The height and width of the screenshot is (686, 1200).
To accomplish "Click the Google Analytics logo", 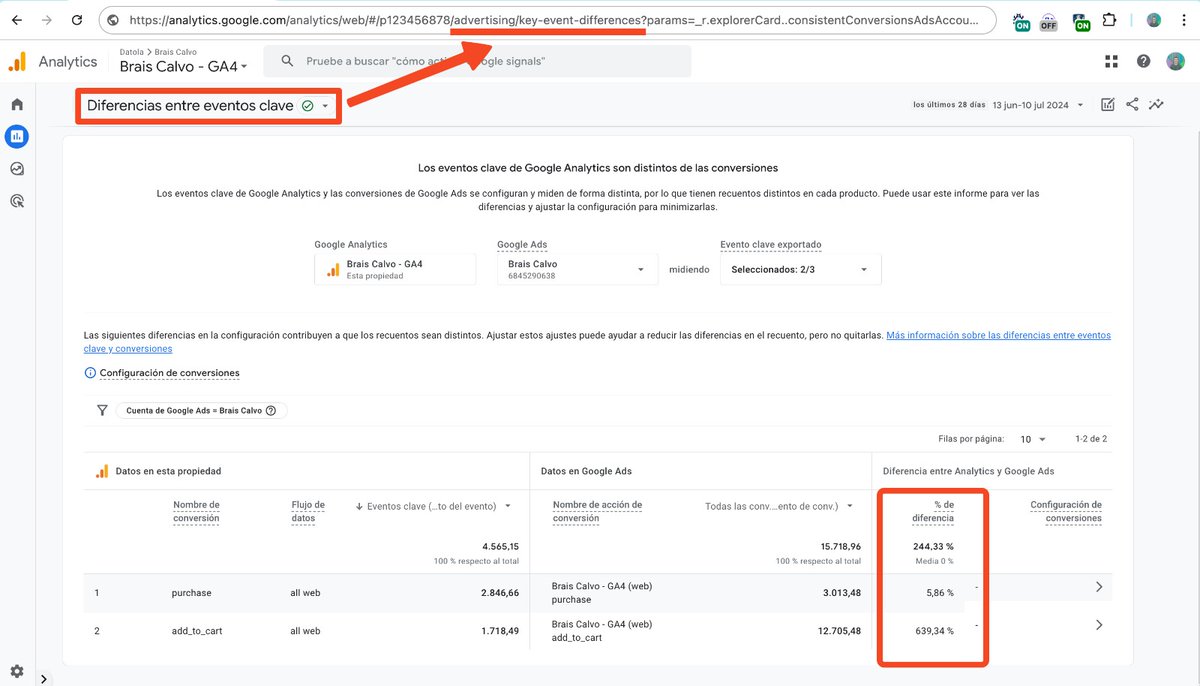I will click(x=17, y=61).
